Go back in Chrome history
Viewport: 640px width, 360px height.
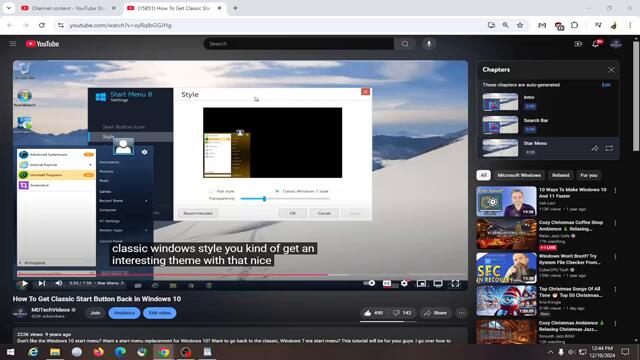coord(10,25)
